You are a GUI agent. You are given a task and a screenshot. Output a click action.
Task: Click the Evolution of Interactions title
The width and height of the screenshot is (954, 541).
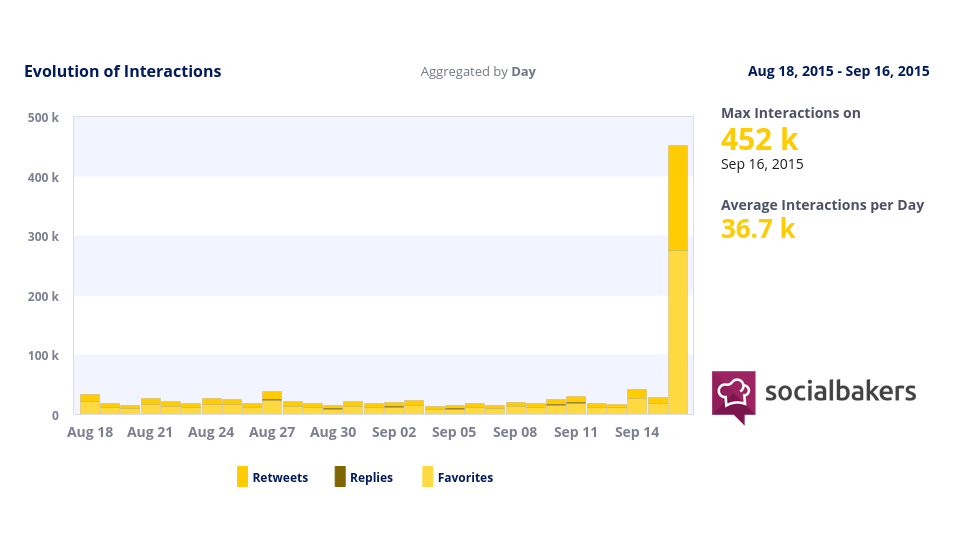[x=123, y=71]
